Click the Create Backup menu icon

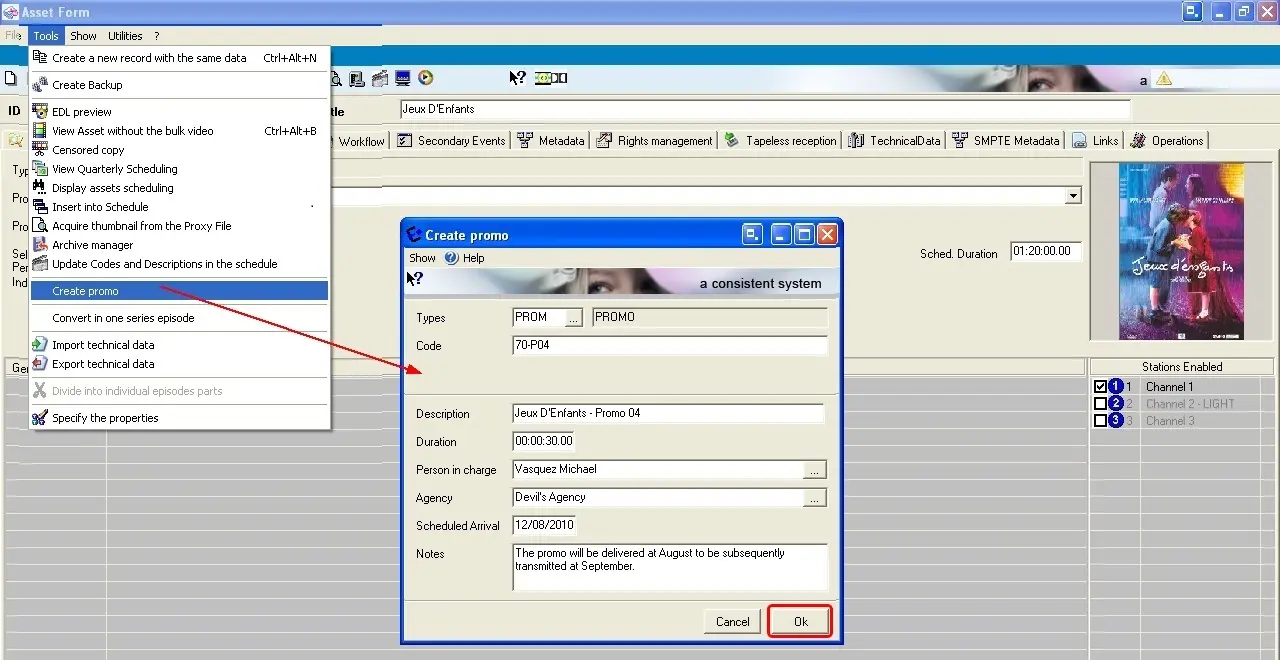(x=40, y=85)
